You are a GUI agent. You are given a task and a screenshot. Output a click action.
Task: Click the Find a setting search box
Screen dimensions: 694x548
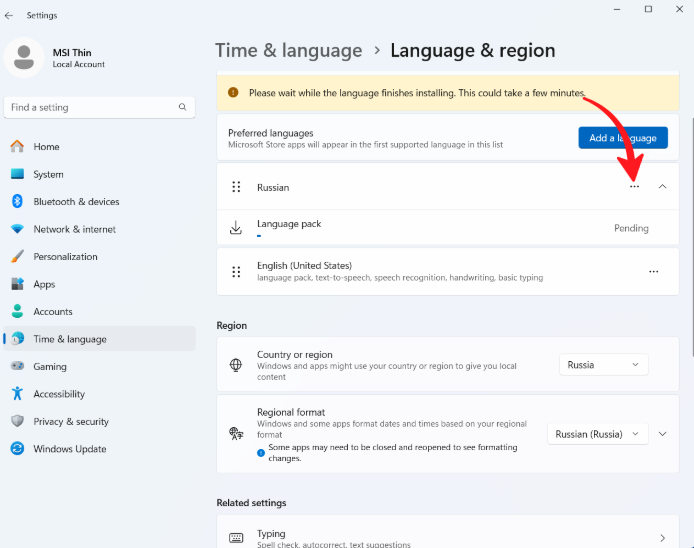tap(90, 107)
